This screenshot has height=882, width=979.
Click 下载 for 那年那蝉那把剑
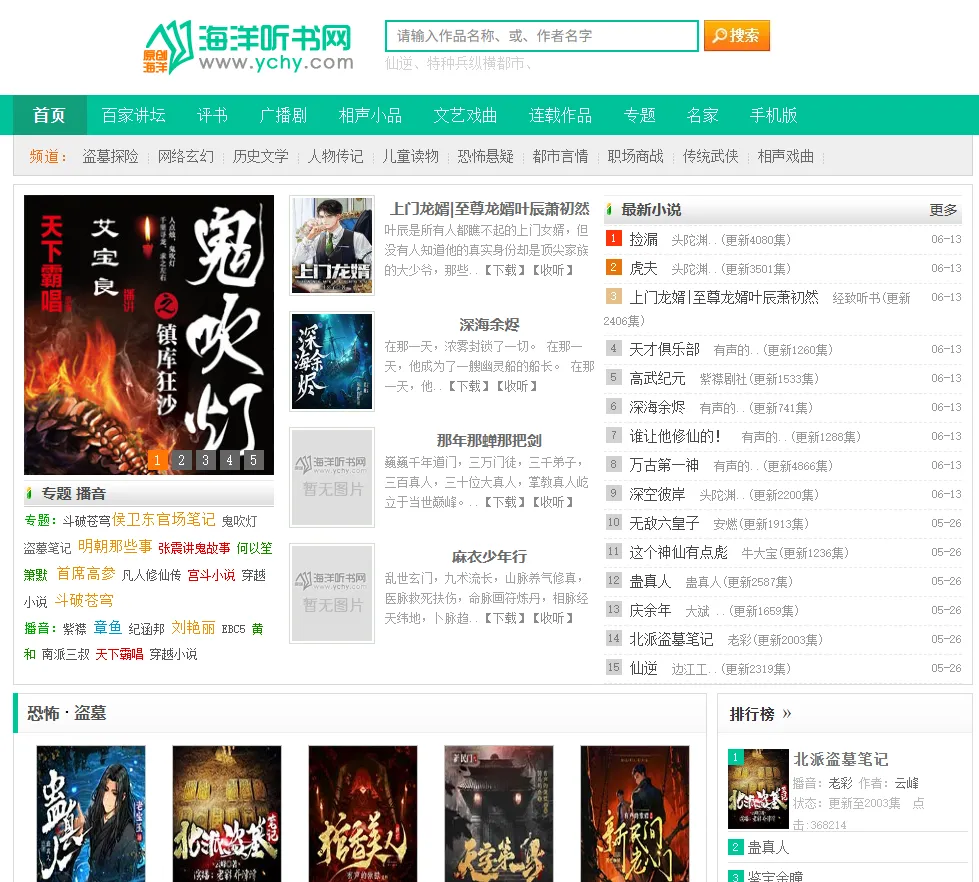point(504,502)
